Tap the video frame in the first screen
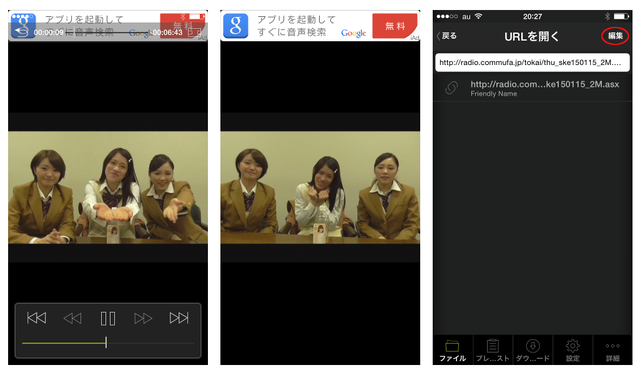Image resolution: width=640 pixels, height=375 pixels. [x=108, y=188]
